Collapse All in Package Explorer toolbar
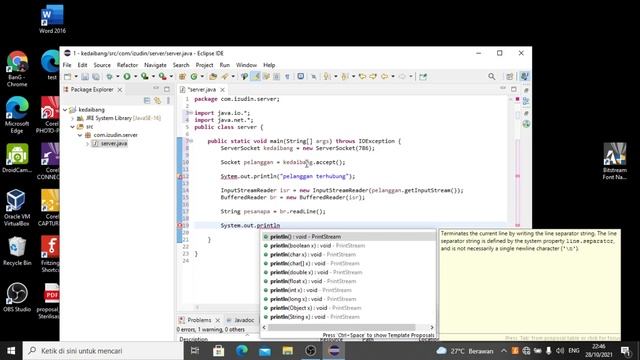Image resolution: width=640 pixels, height=360 pixels. tap(147, 100)
